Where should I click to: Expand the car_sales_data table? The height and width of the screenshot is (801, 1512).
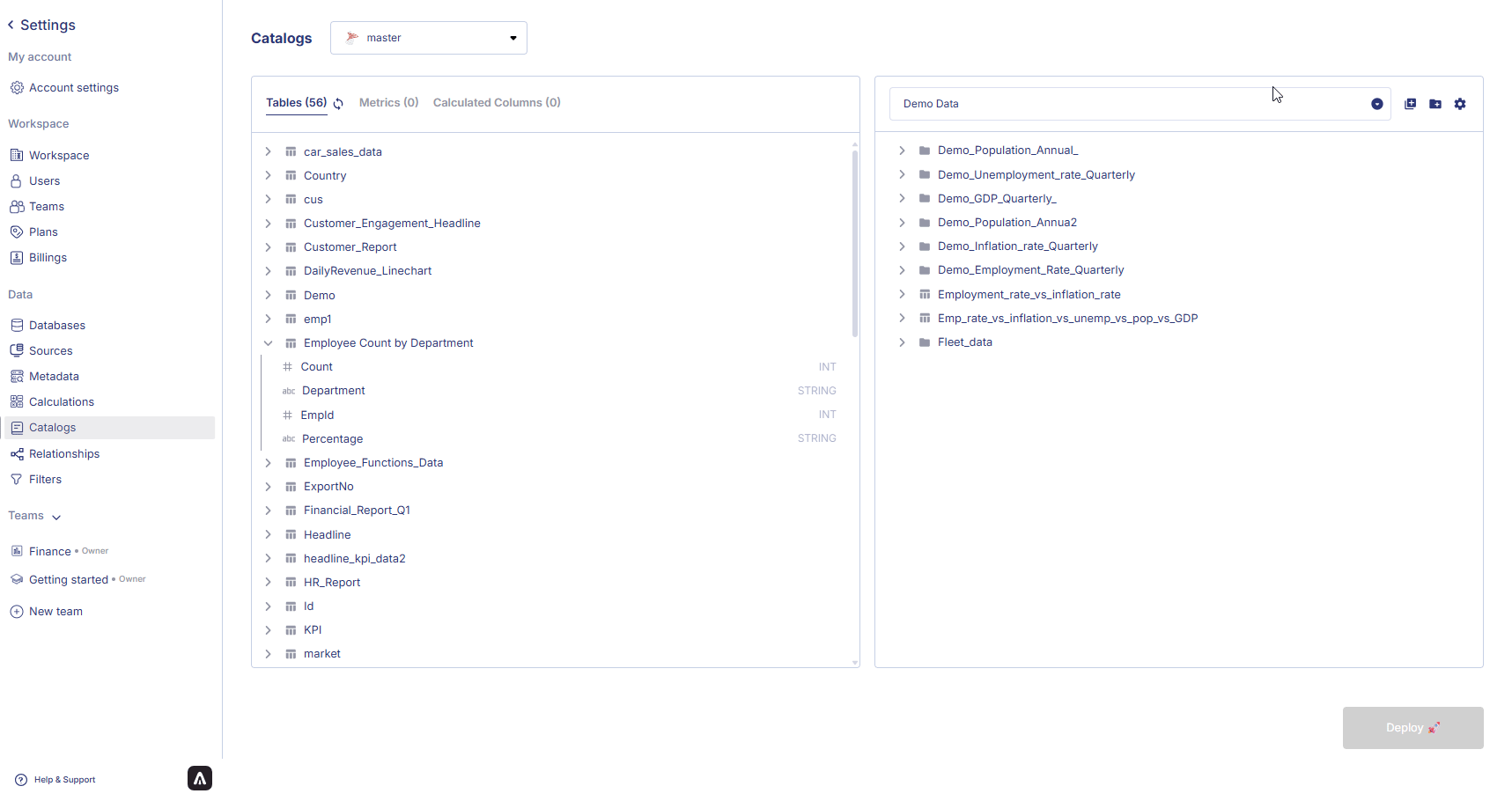(269, 152)
